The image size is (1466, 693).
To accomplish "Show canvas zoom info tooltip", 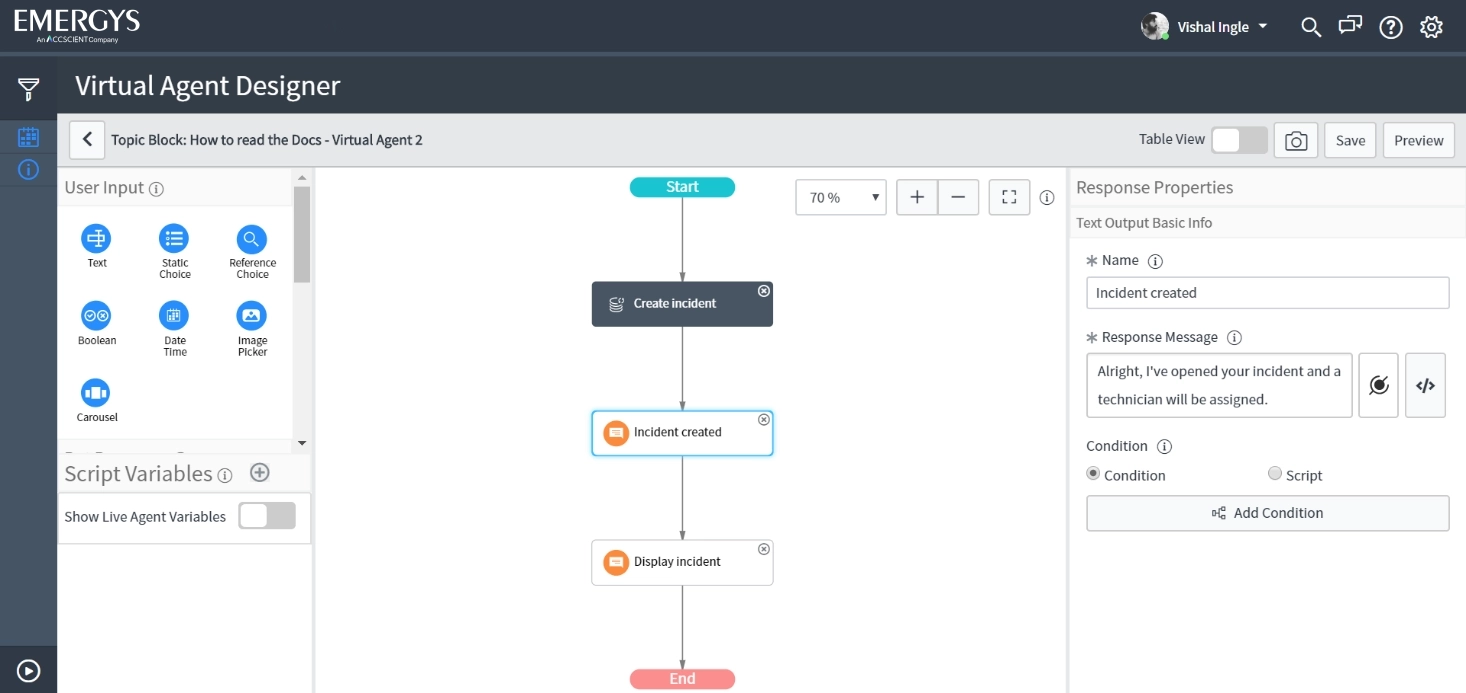I will (x=1047, y=198).
